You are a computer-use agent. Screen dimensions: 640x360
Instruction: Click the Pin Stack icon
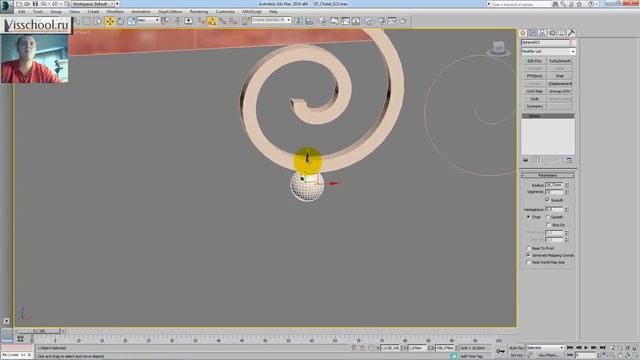(526, 160)
